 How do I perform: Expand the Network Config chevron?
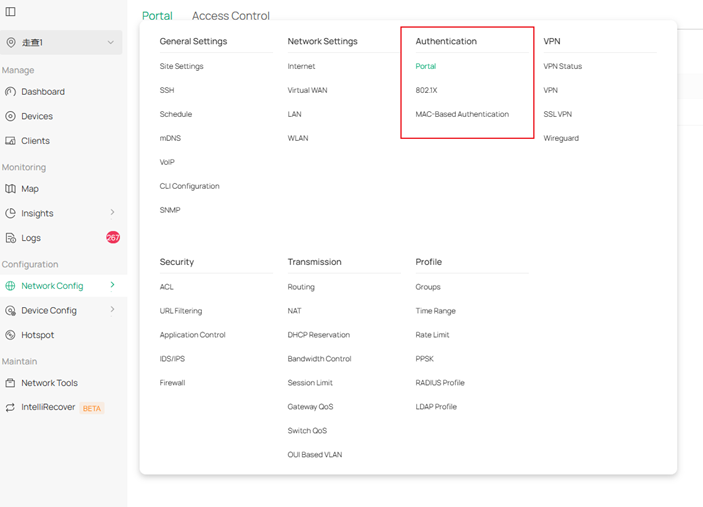112,285
